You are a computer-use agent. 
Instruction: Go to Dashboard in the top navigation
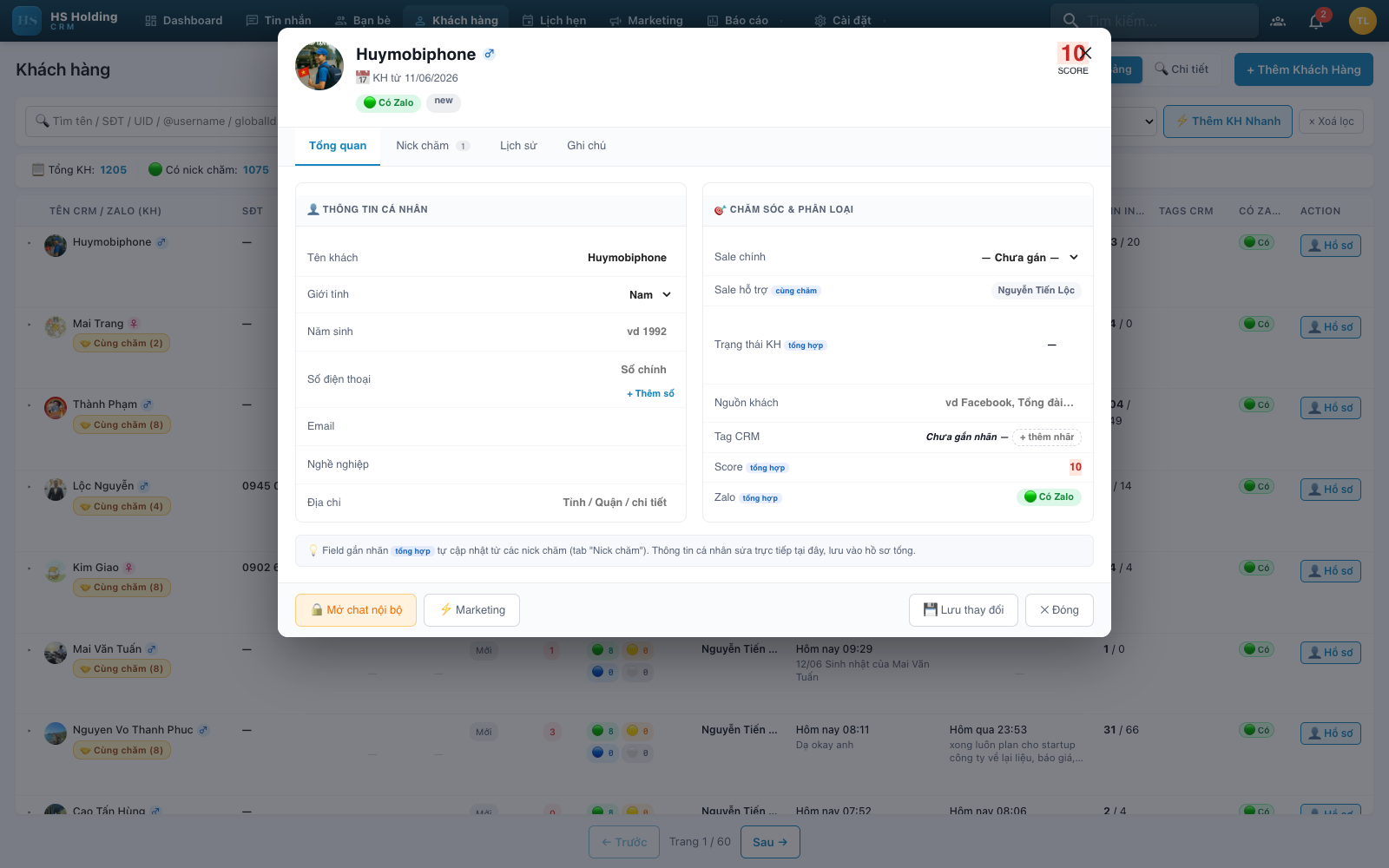pyautogui.click(x=183, y=21)
